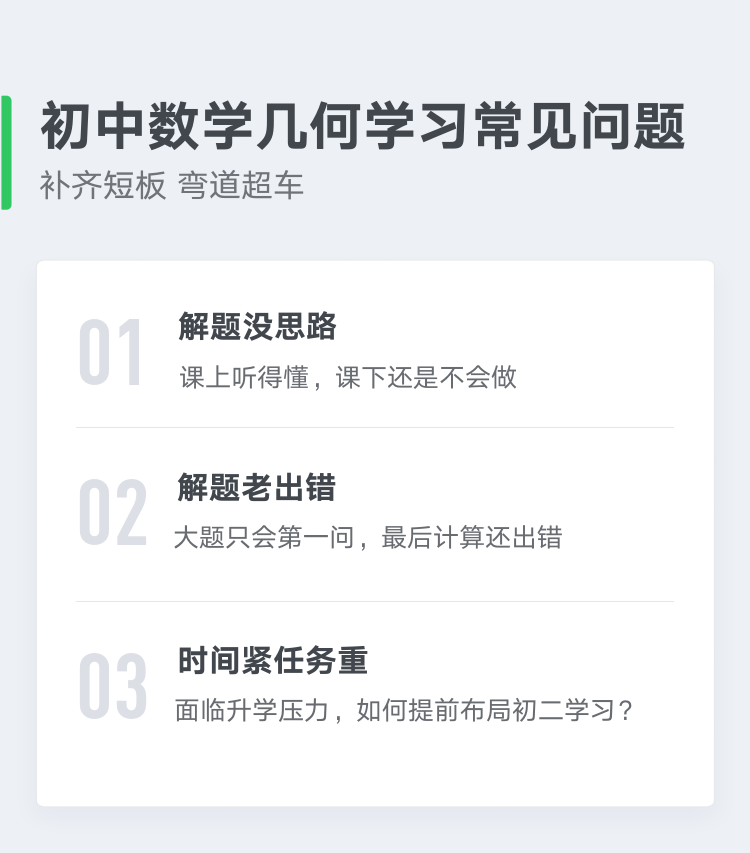This screenshot has width=750, height=853.
Task: Click the divider line below item 02
Action: tap(375, 602)
